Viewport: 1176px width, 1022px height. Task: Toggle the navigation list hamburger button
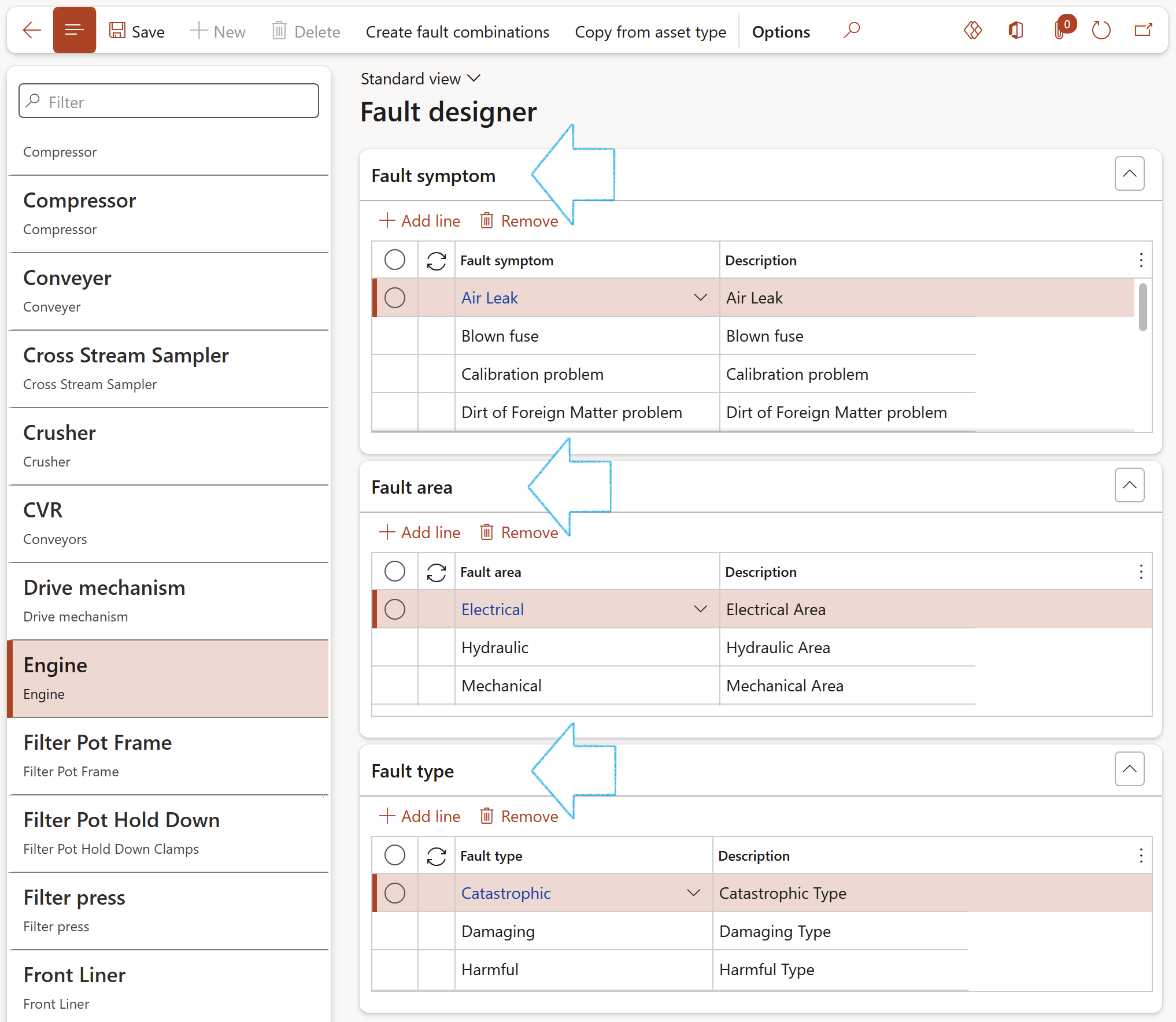click(75, 30)
